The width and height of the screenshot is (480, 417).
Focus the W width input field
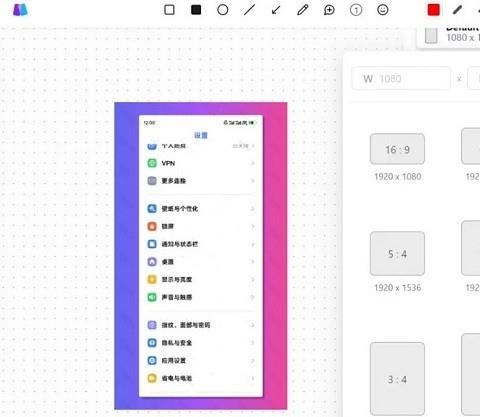(401, 79)
